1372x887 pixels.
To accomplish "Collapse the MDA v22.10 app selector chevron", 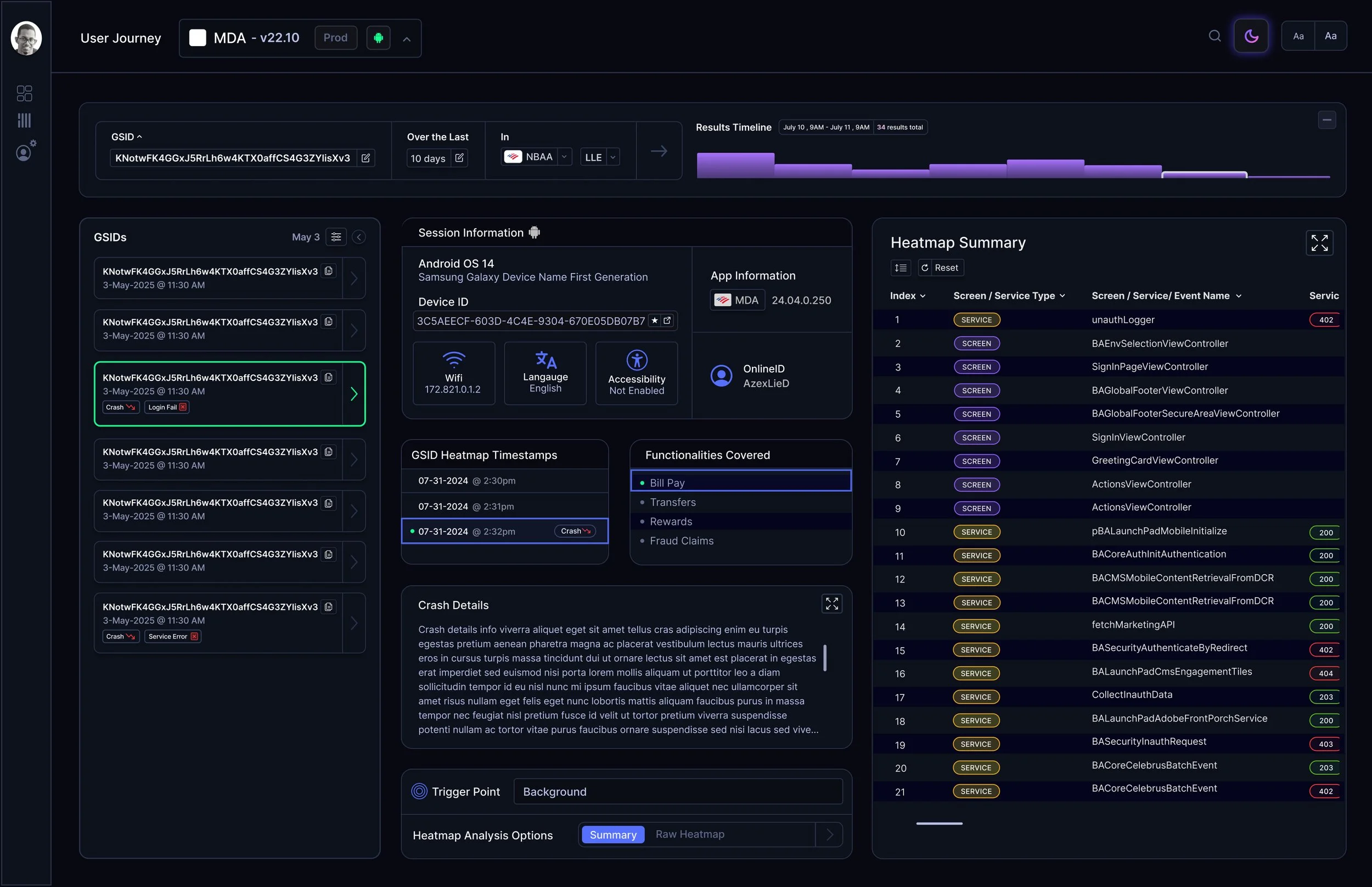I will coord(407,39).
